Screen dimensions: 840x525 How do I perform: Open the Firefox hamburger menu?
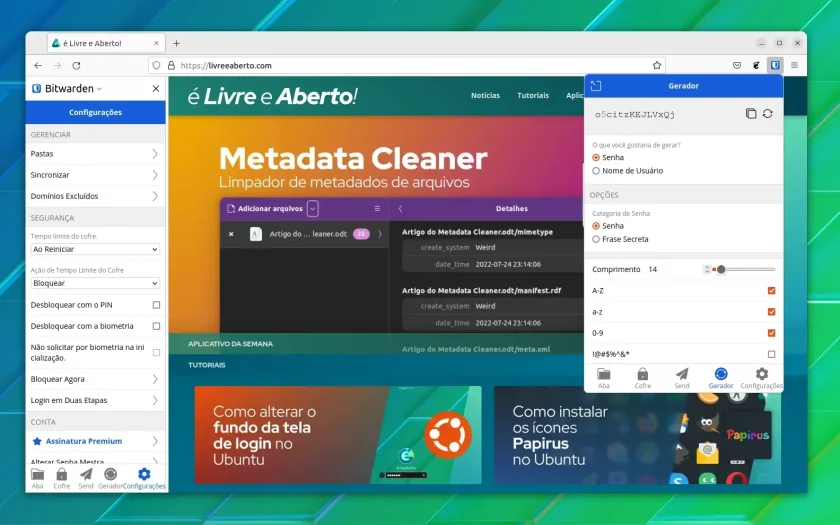(794, 65)
